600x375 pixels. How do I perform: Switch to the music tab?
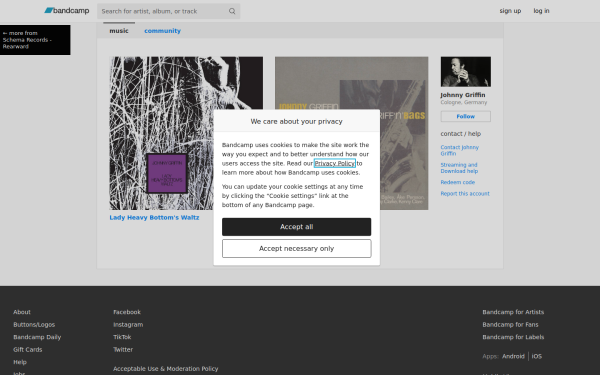[119, 31]
